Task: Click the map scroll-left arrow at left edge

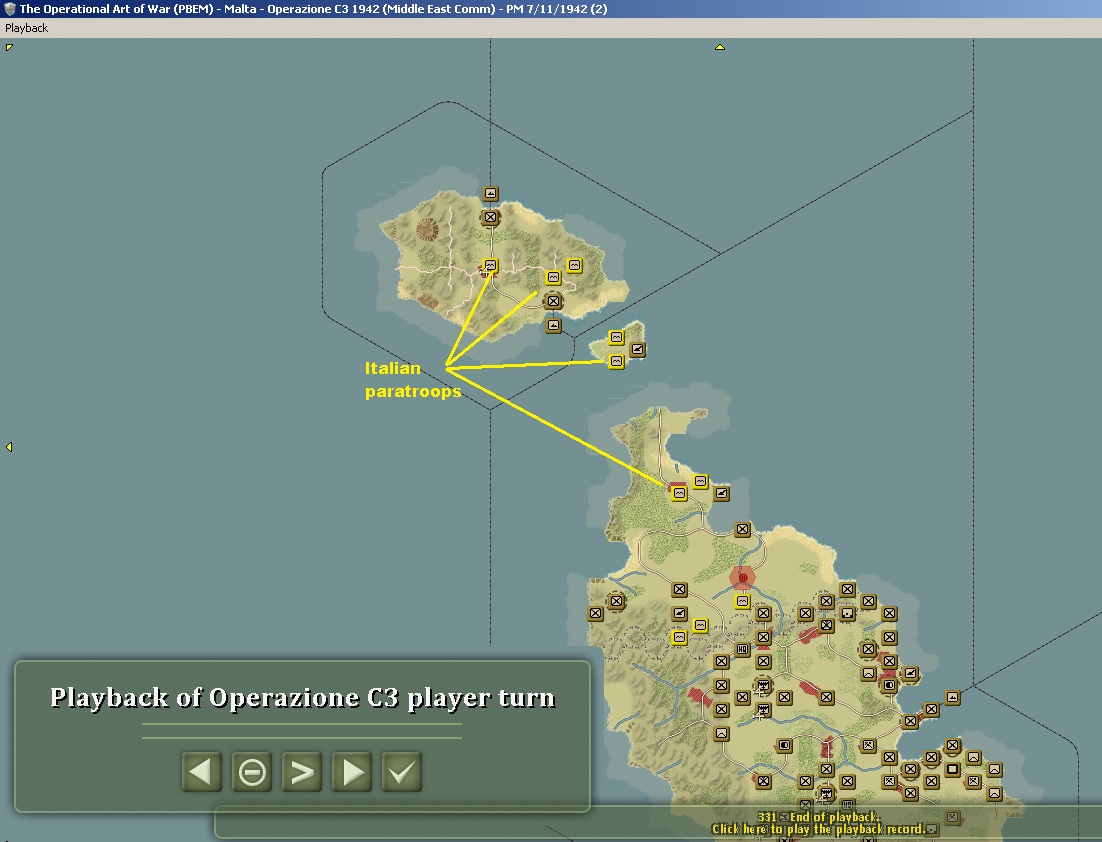Action: point(9,447)
